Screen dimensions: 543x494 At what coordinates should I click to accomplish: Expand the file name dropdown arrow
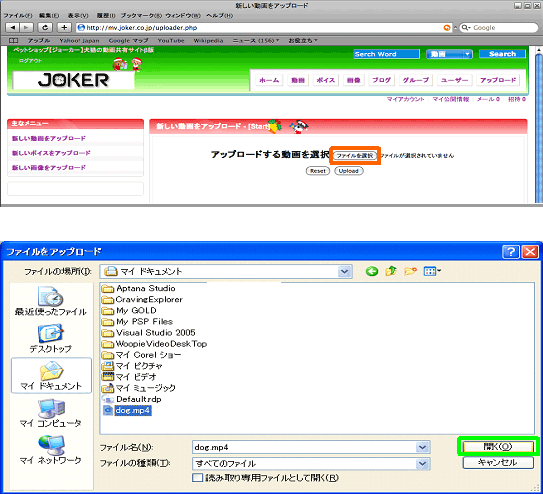422,447
